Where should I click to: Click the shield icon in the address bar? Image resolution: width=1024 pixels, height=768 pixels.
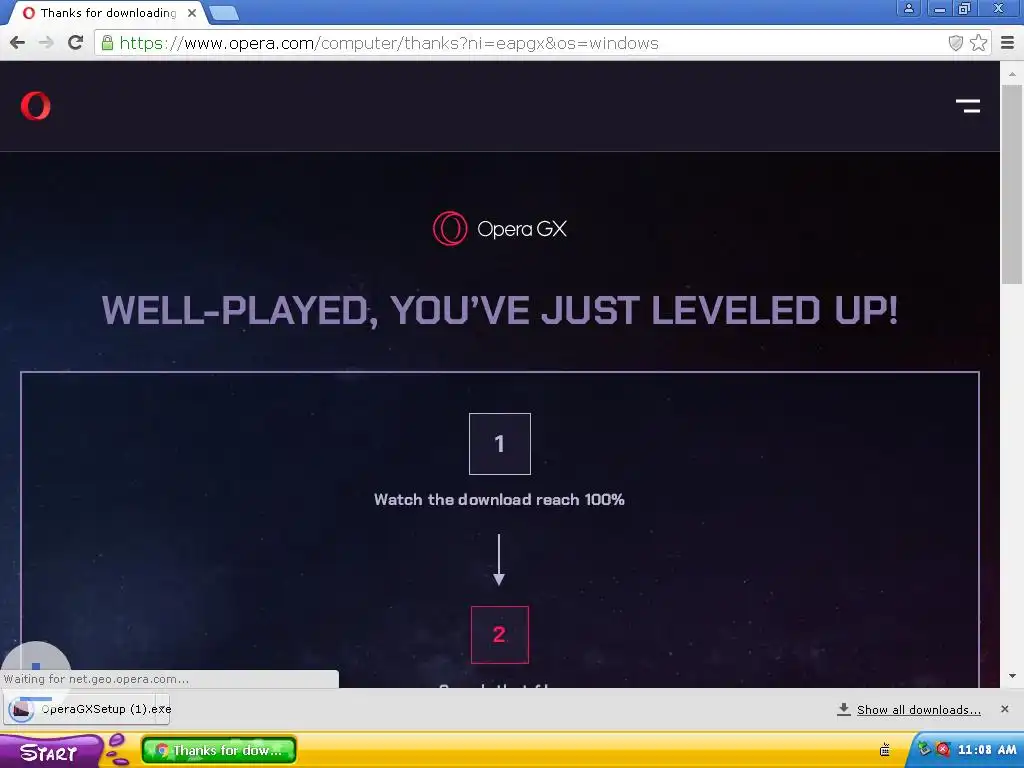955,43
